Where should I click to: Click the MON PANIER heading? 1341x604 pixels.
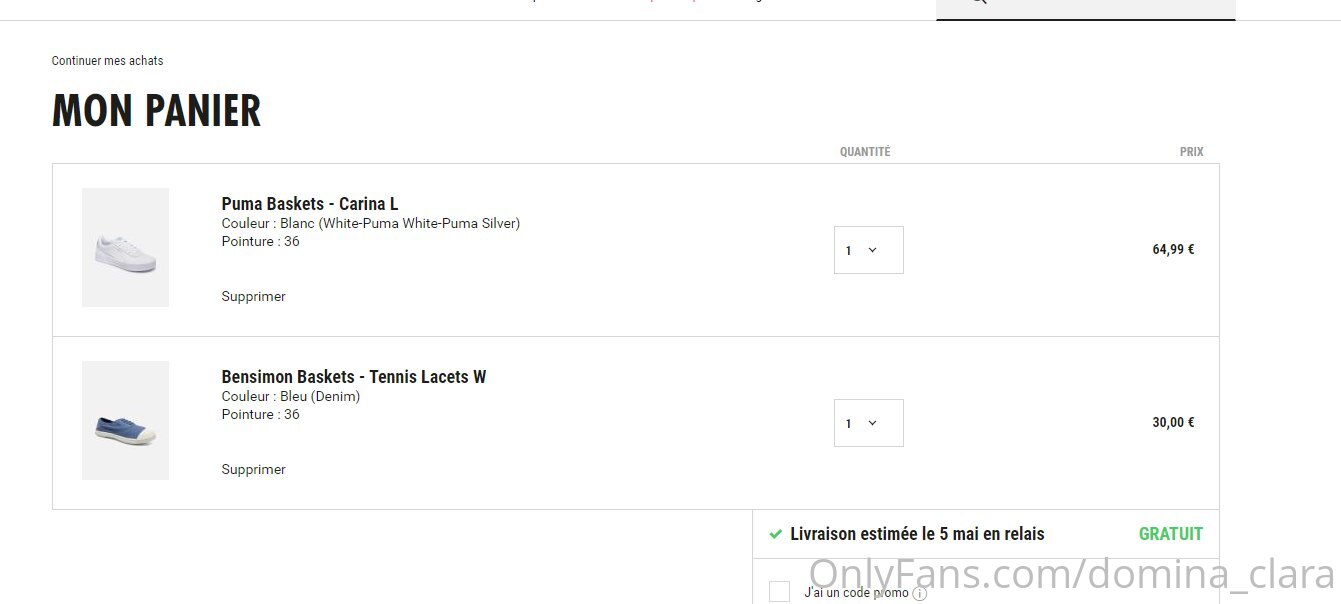[x=157, y=111]
